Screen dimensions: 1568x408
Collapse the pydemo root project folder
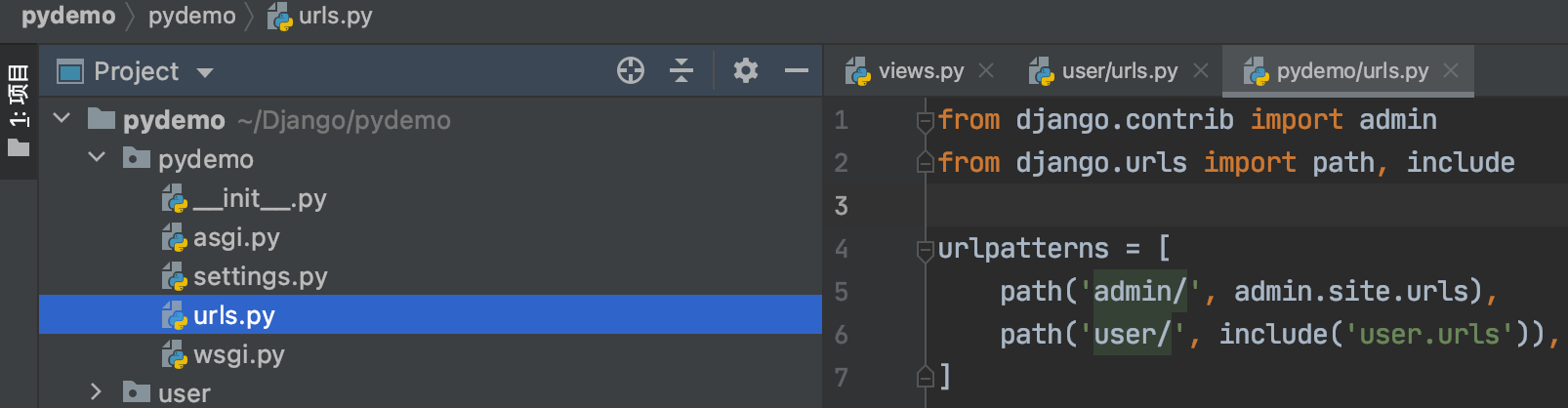click(x=62, y=119)
